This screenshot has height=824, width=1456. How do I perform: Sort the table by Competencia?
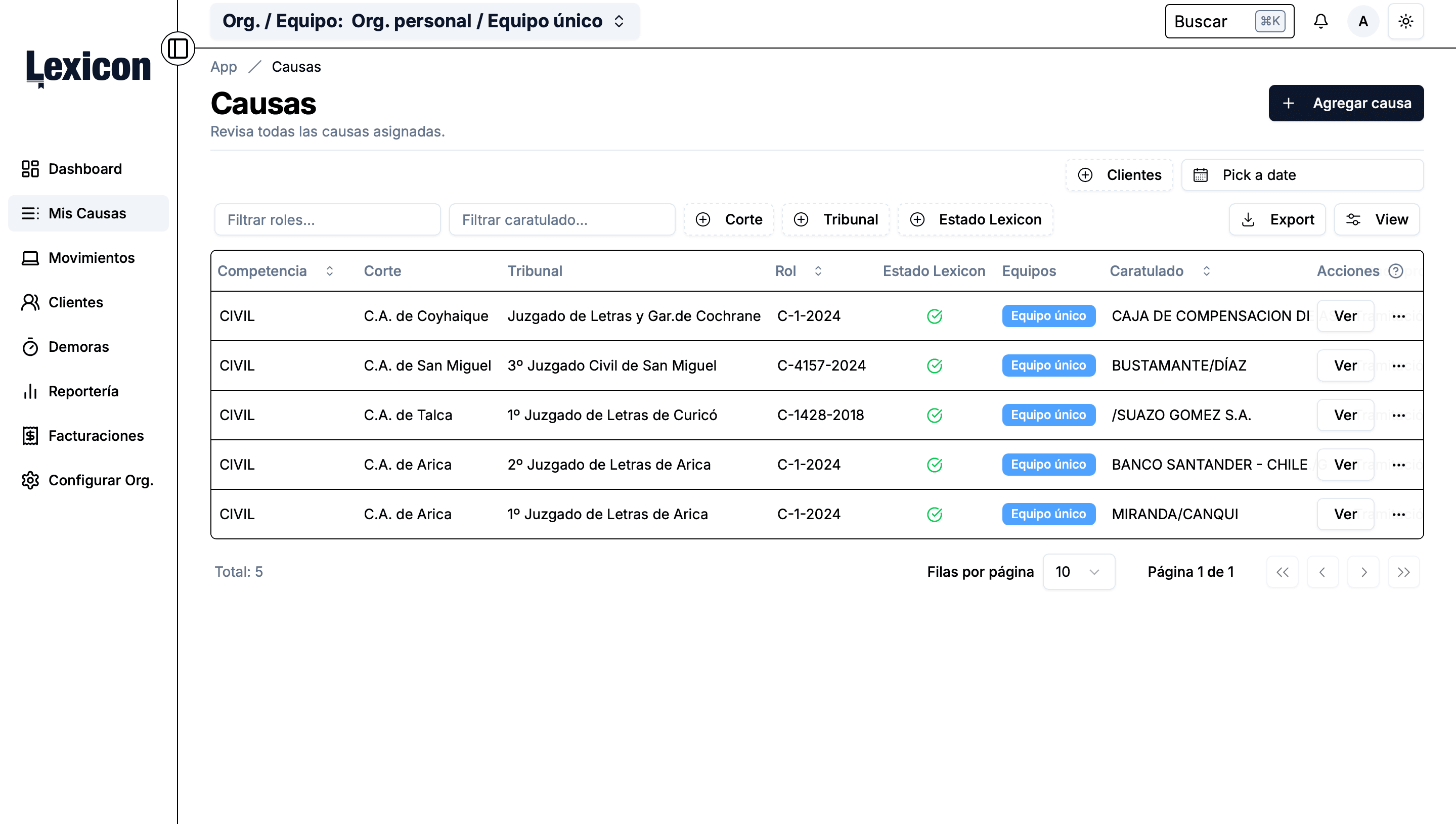[x=330, y=271]
